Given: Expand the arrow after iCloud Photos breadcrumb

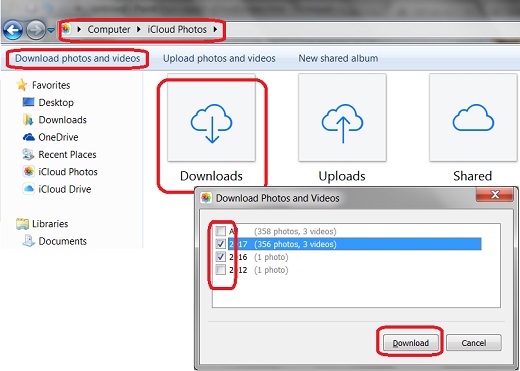Looking at the screenshot, I should click(215, 29).
